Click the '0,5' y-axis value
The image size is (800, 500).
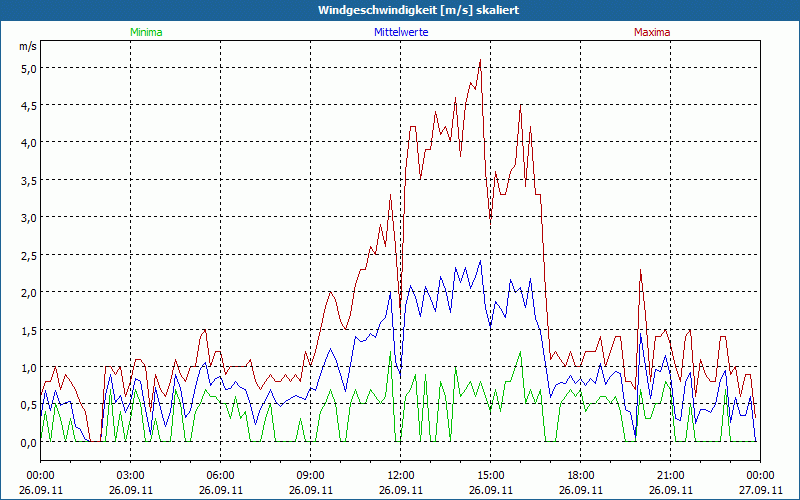[29, 406]
